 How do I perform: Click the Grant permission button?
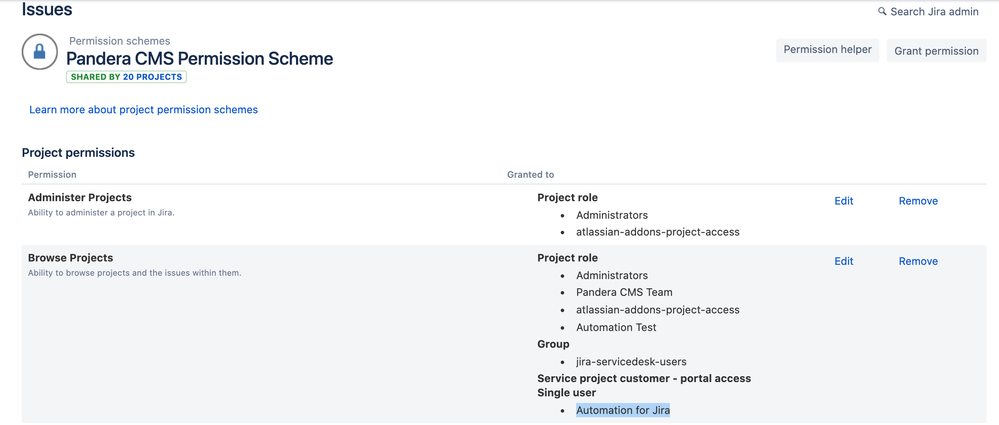(936, 51)
